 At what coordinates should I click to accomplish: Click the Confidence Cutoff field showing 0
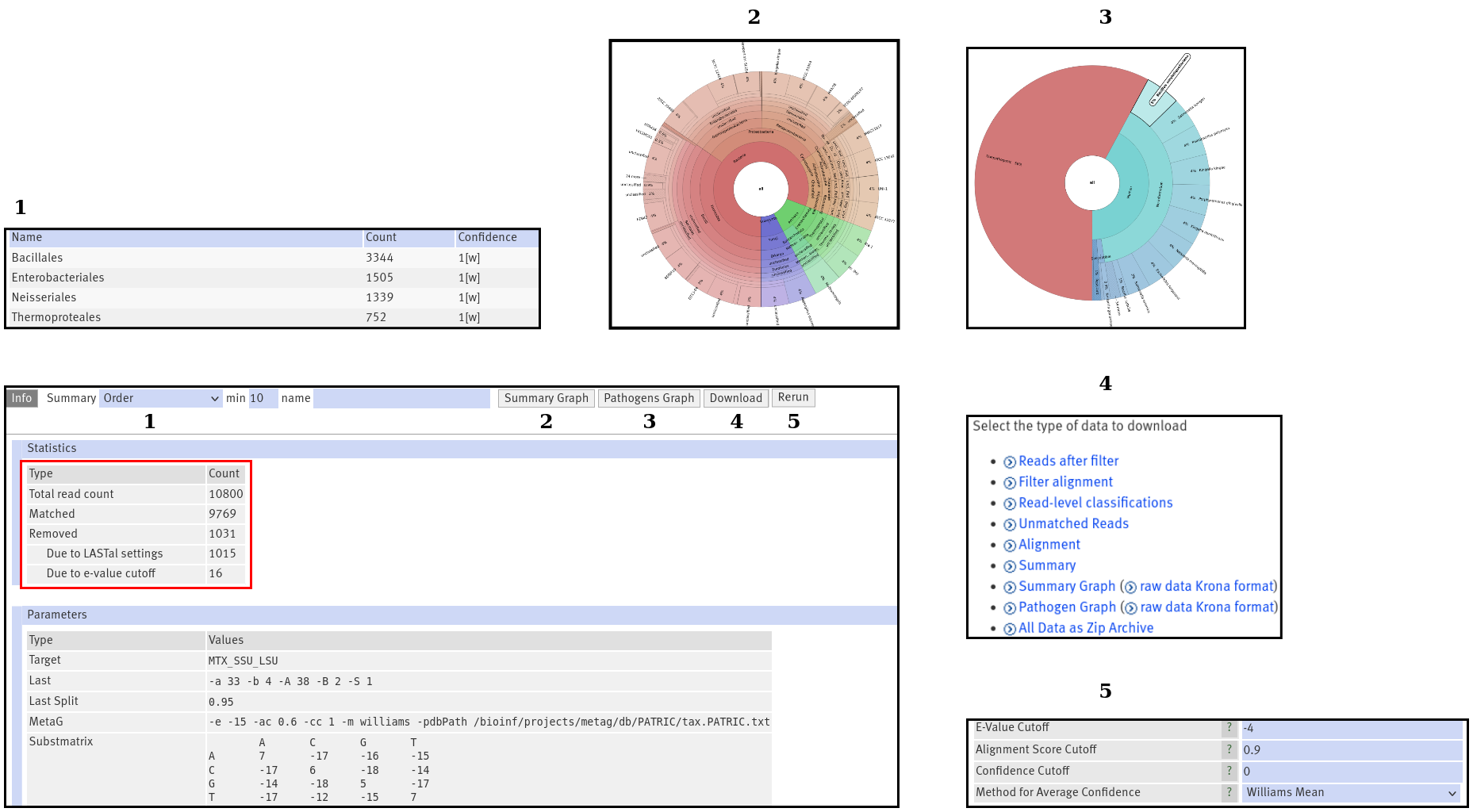[1352, 771]
